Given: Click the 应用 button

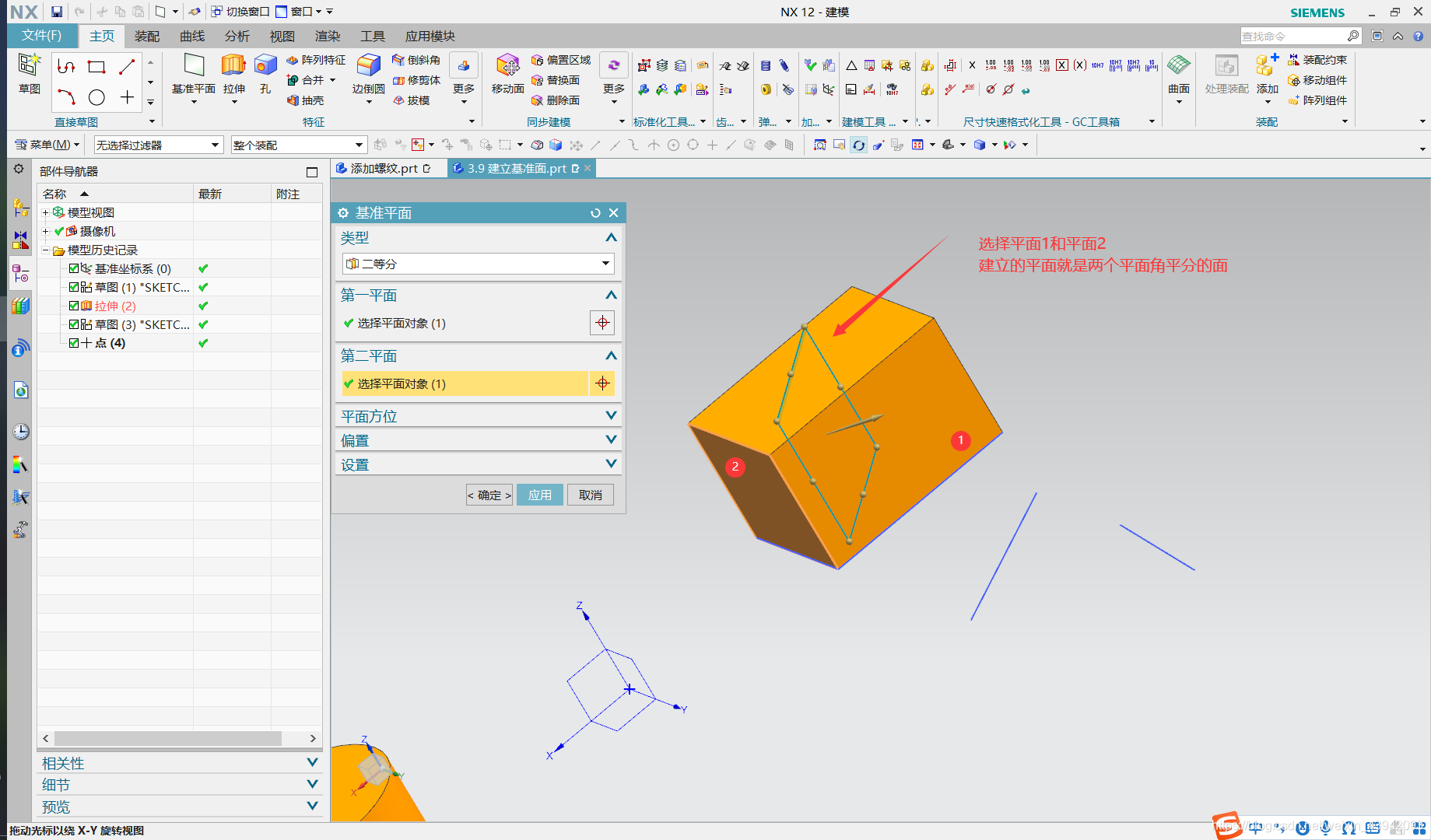Looking at the screenshot, I should [x=539, y=495].
